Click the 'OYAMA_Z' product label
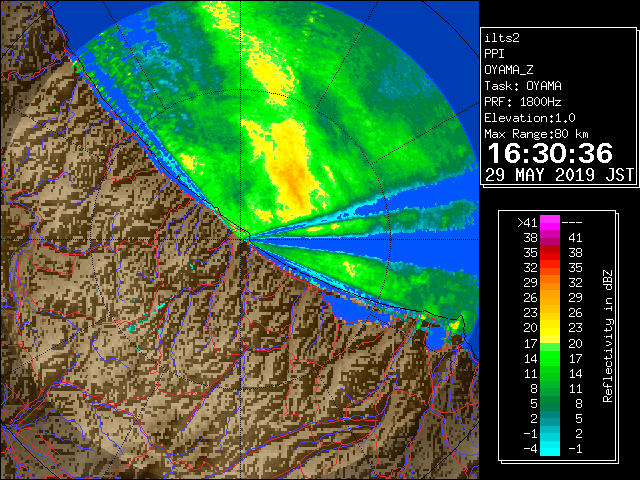This screenshot has width=640, height=480. click(509, 70)
